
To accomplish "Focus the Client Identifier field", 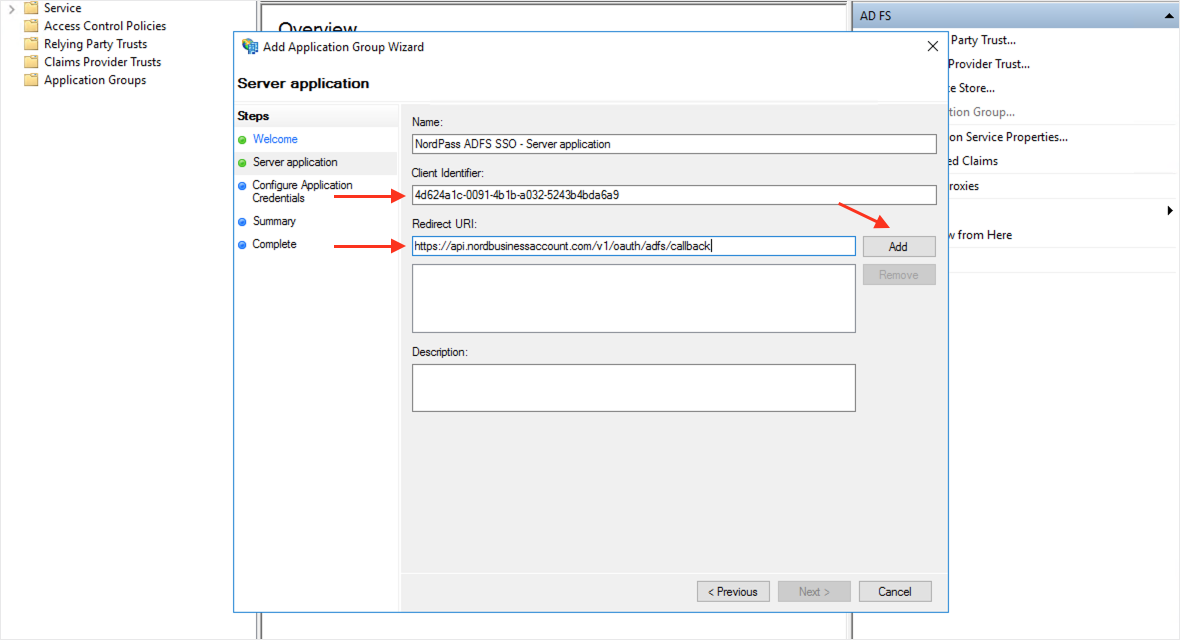I will click(x=674, y=195).
